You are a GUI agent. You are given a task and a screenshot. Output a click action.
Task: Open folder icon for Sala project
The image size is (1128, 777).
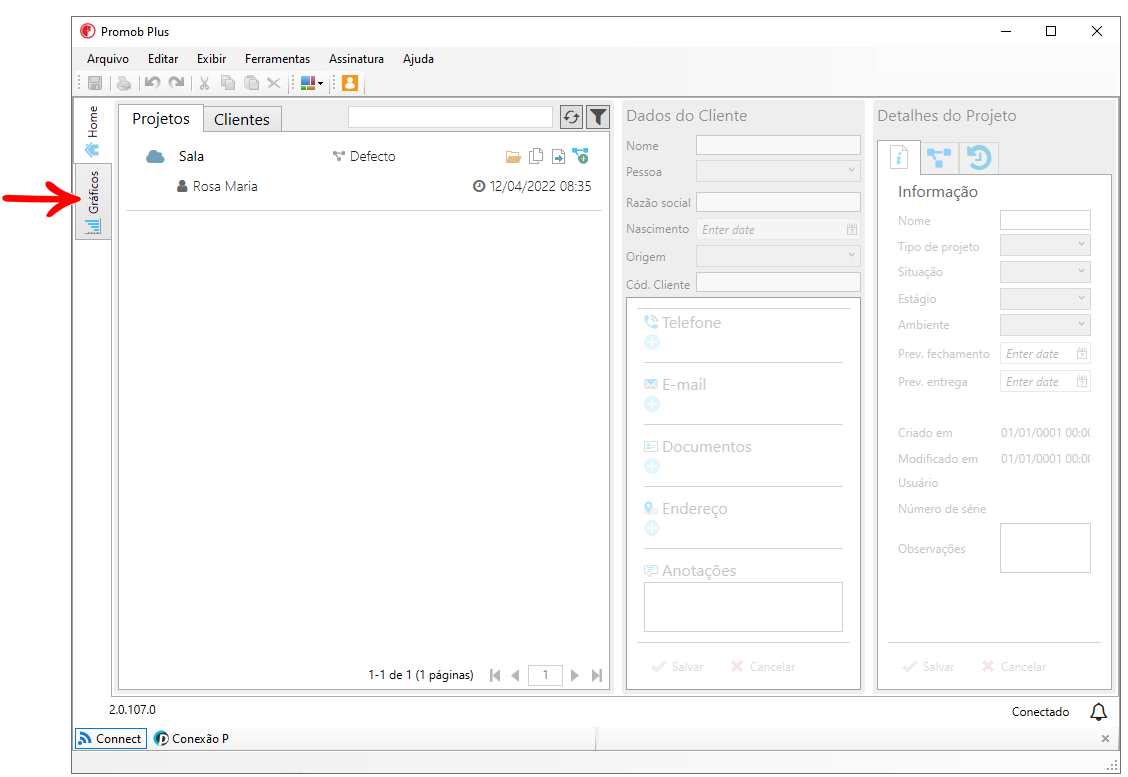[513, 157]
